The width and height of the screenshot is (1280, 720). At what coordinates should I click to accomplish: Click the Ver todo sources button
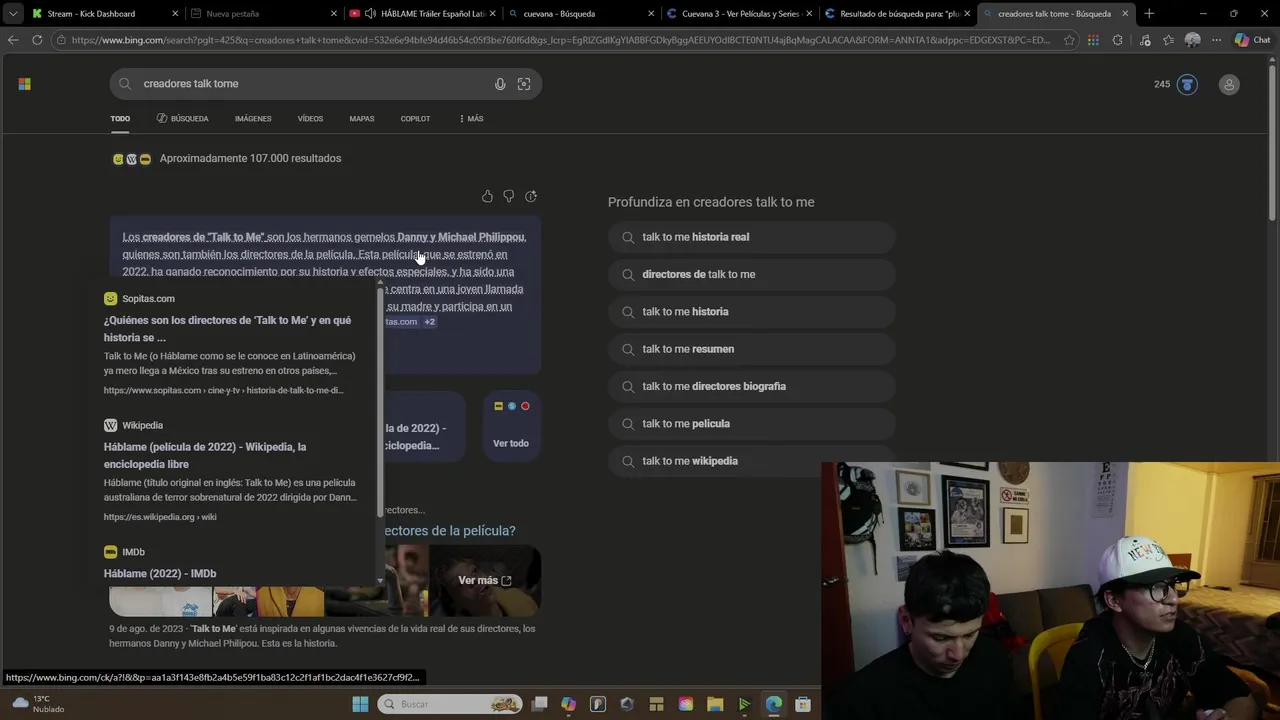tap(511, 427)
